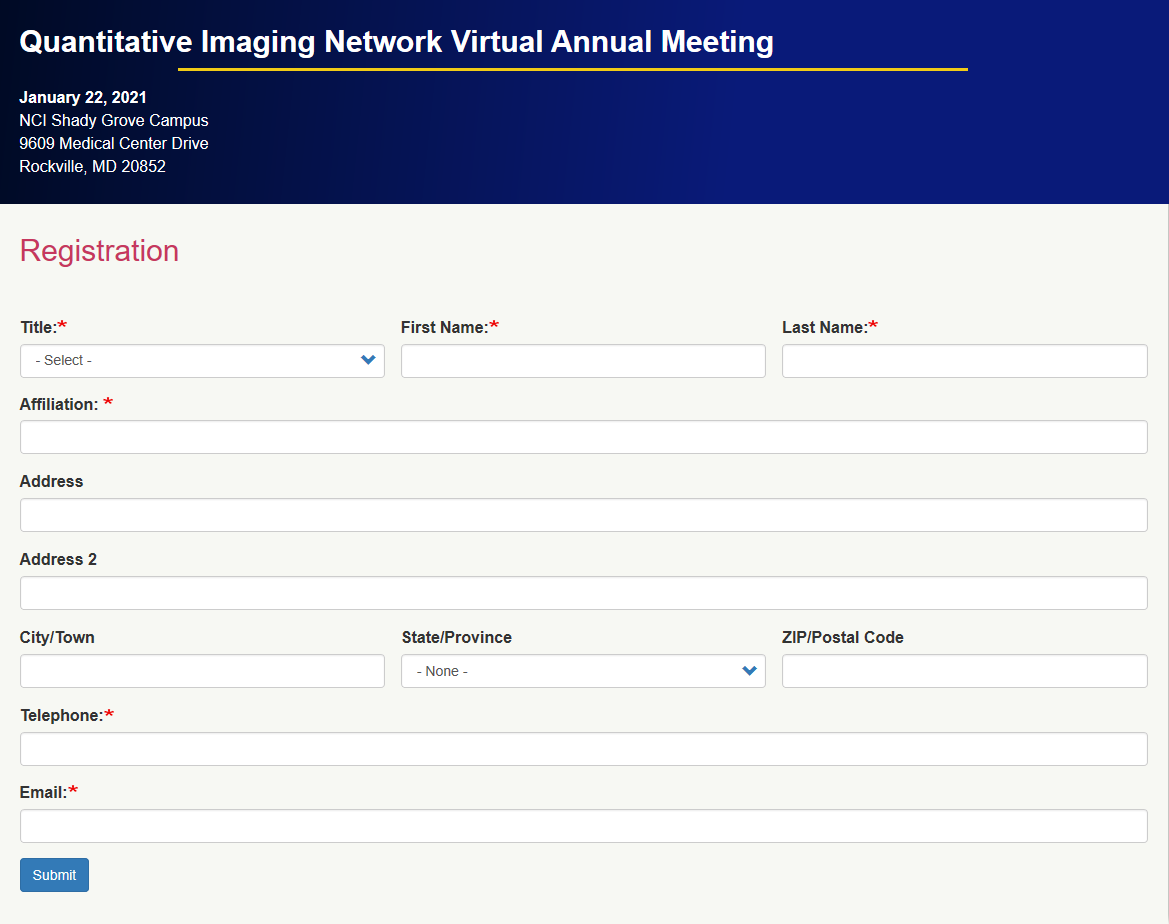Click the City/Town input field
This screenshot has height=924, width=1169.
coord(202,671)
